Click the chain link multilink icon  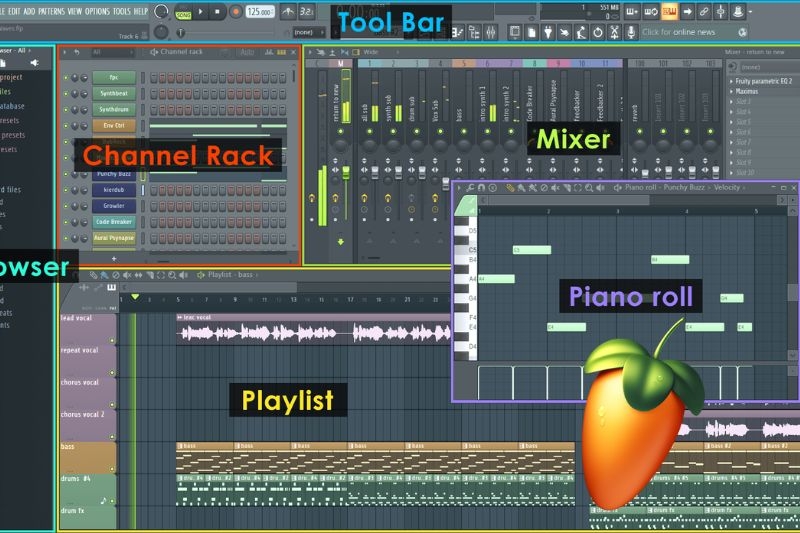point(704,11)
